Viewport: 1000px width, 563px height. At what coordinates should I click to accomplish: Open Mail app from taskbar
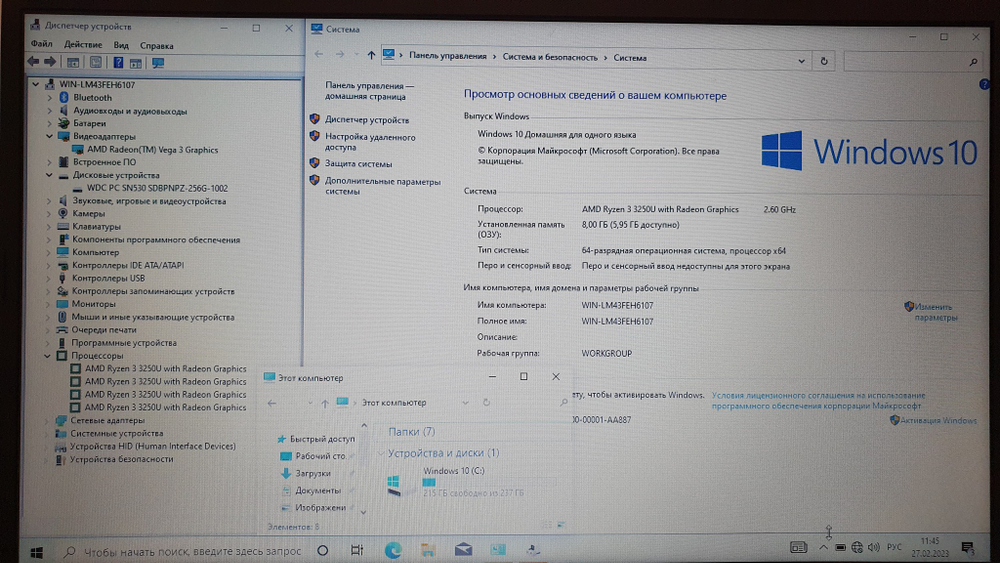(x=463, y=549)
